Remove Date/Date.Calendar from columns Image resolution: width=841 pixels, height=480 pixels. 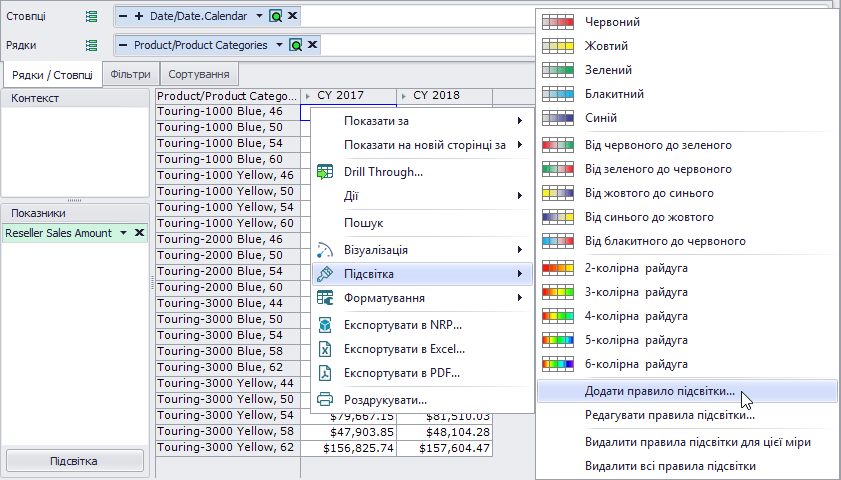(x=292, y=16)
